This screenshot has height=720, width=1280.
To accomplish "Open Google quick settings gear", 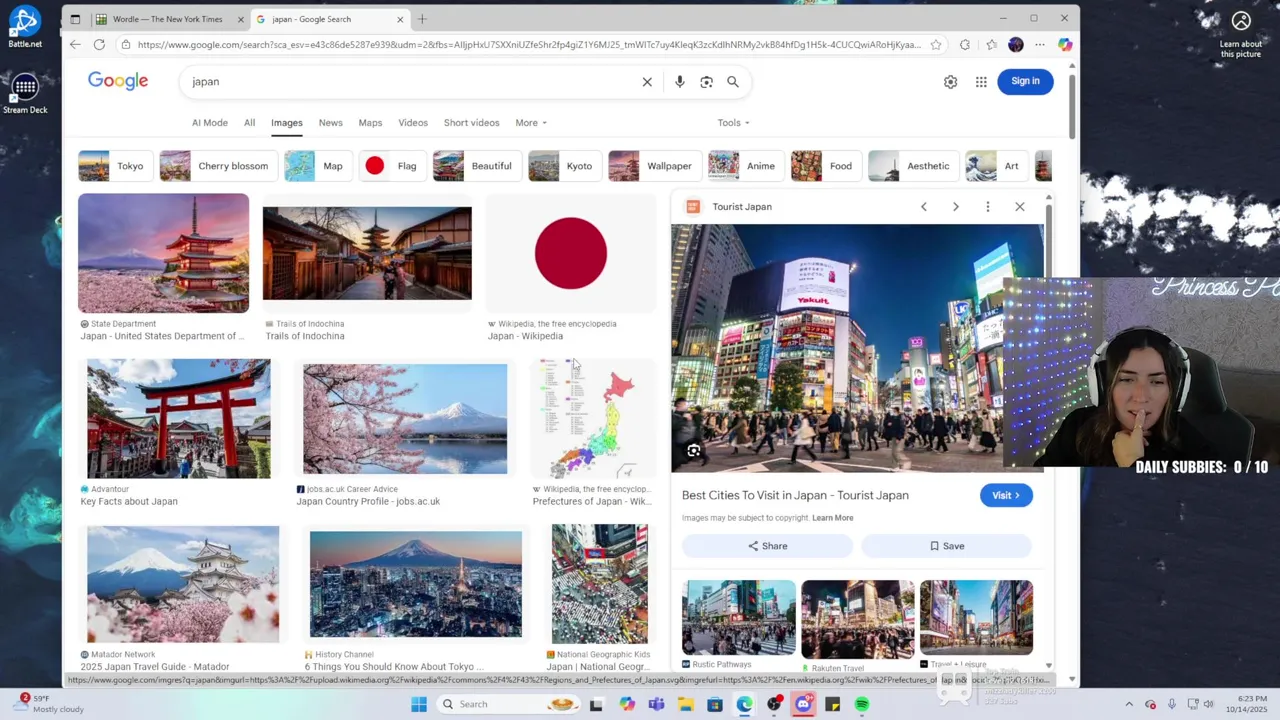I will click(x=950, y=82).
